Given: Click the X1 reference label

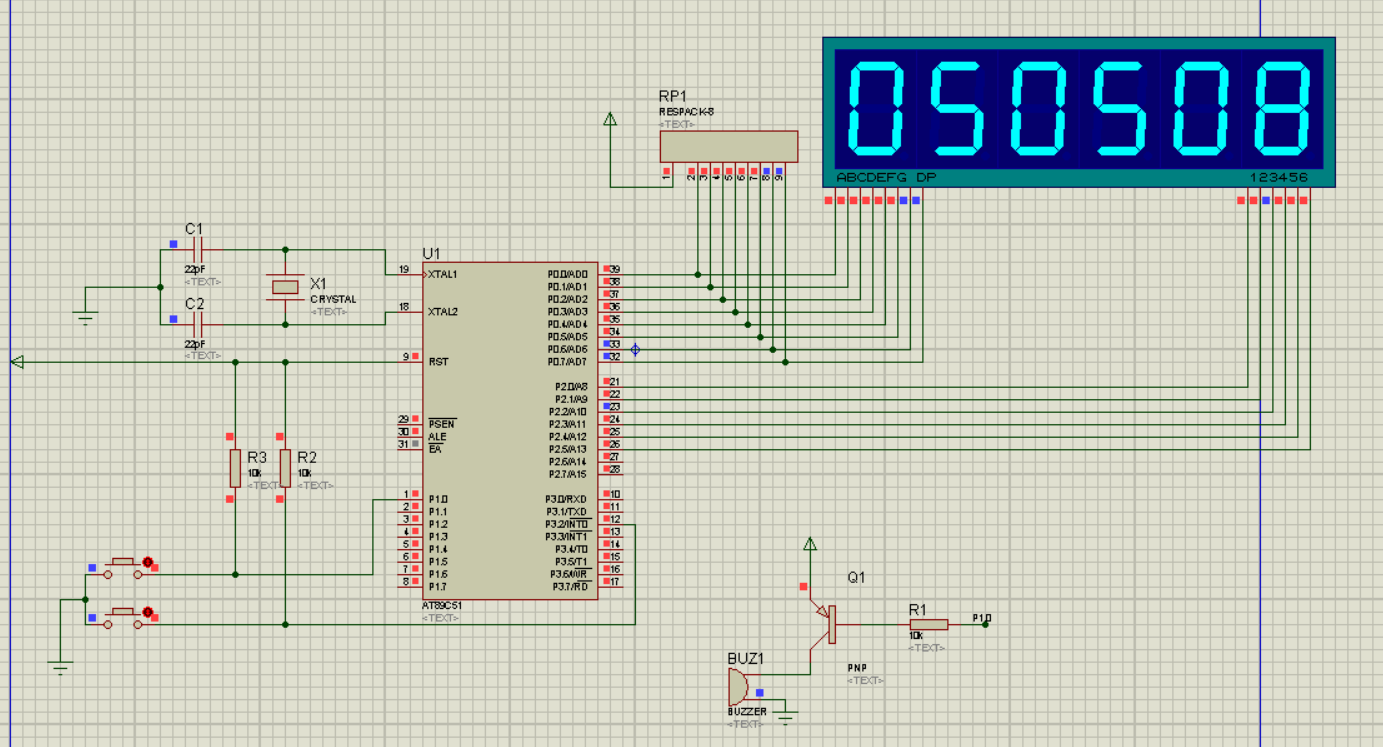Looking at the screenshot, I should coord(318,284).
